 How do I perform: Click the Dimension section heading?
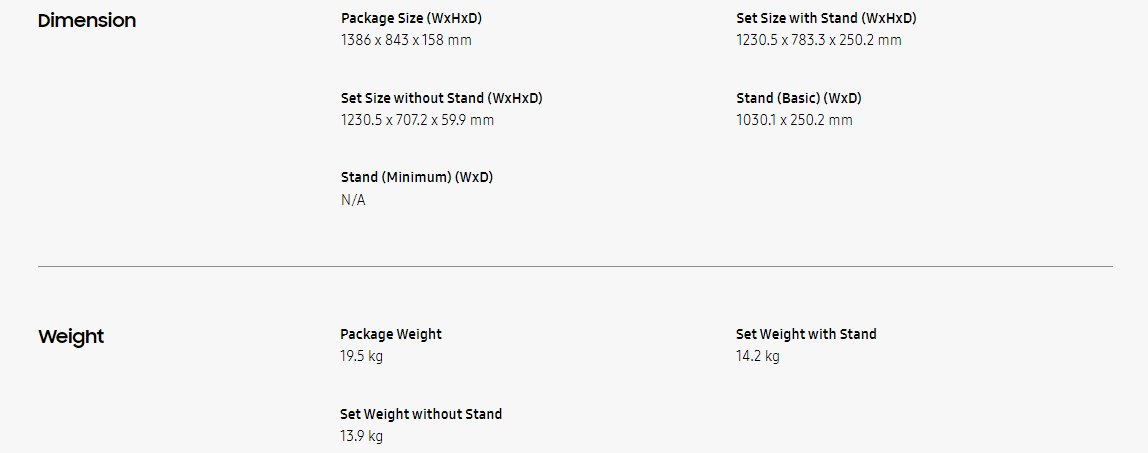(x=87, y=21)
